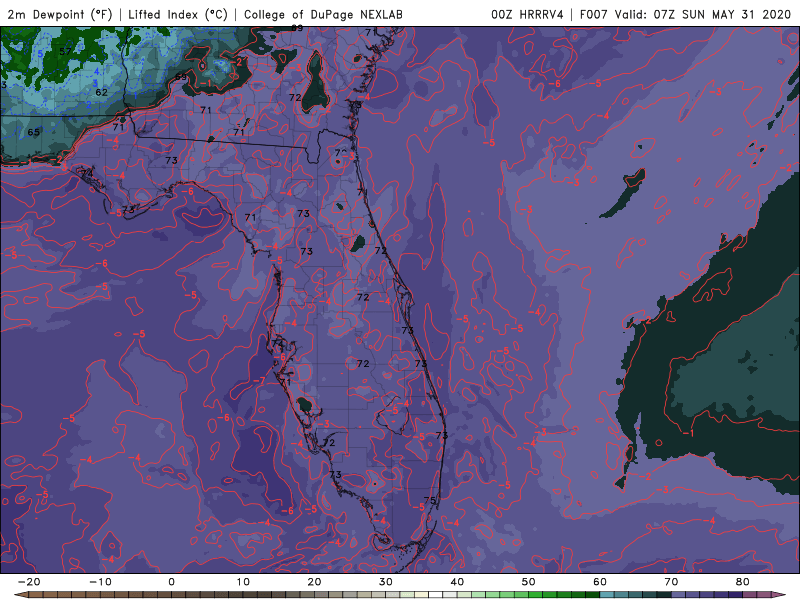800x600 pixels.
Task: Click the 80 label on the color scale
Action: click(743, 582)
